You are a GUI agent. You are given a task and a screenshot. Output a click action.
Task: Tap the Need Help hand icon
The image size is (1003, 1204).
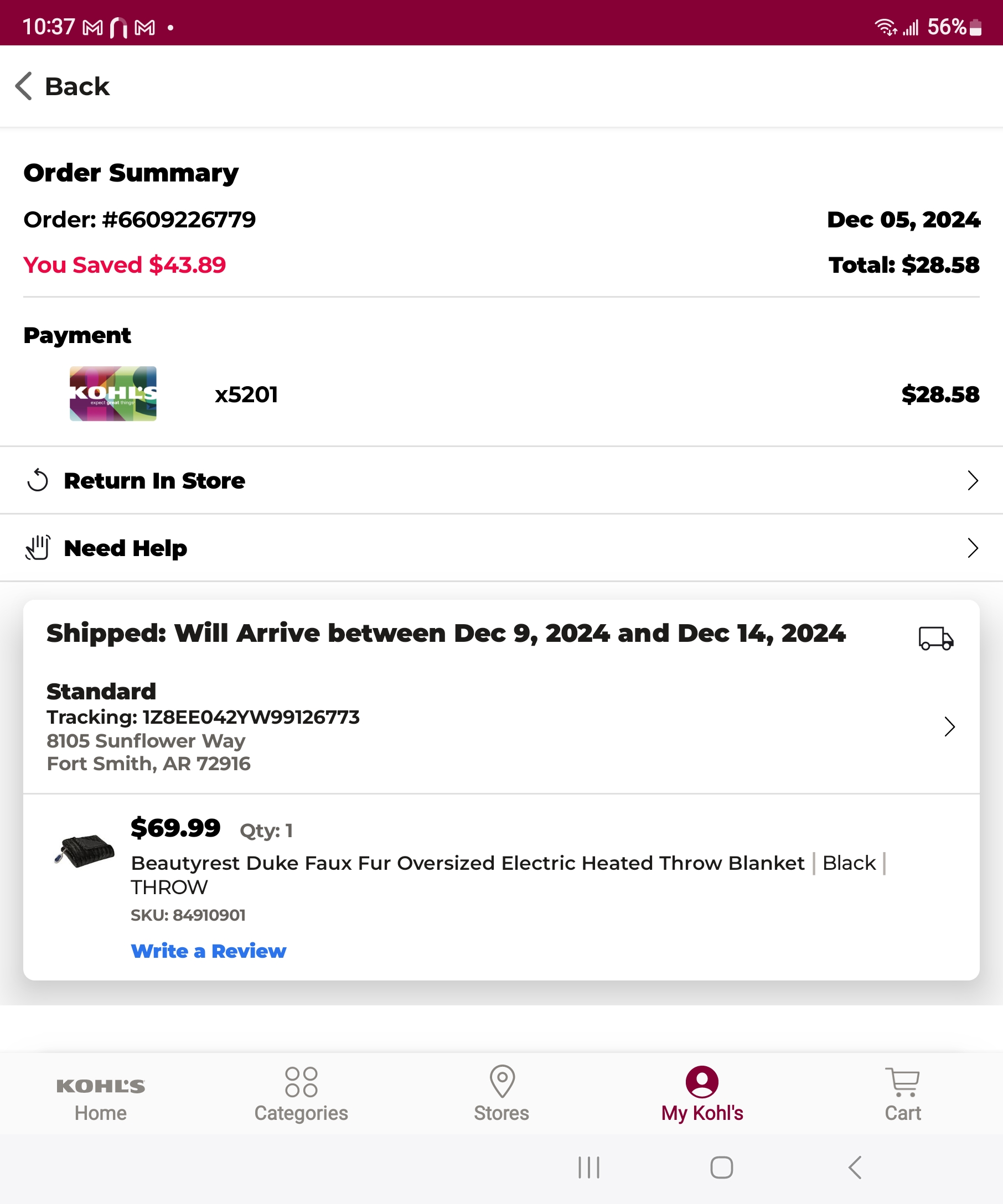(x=38, y=548)
